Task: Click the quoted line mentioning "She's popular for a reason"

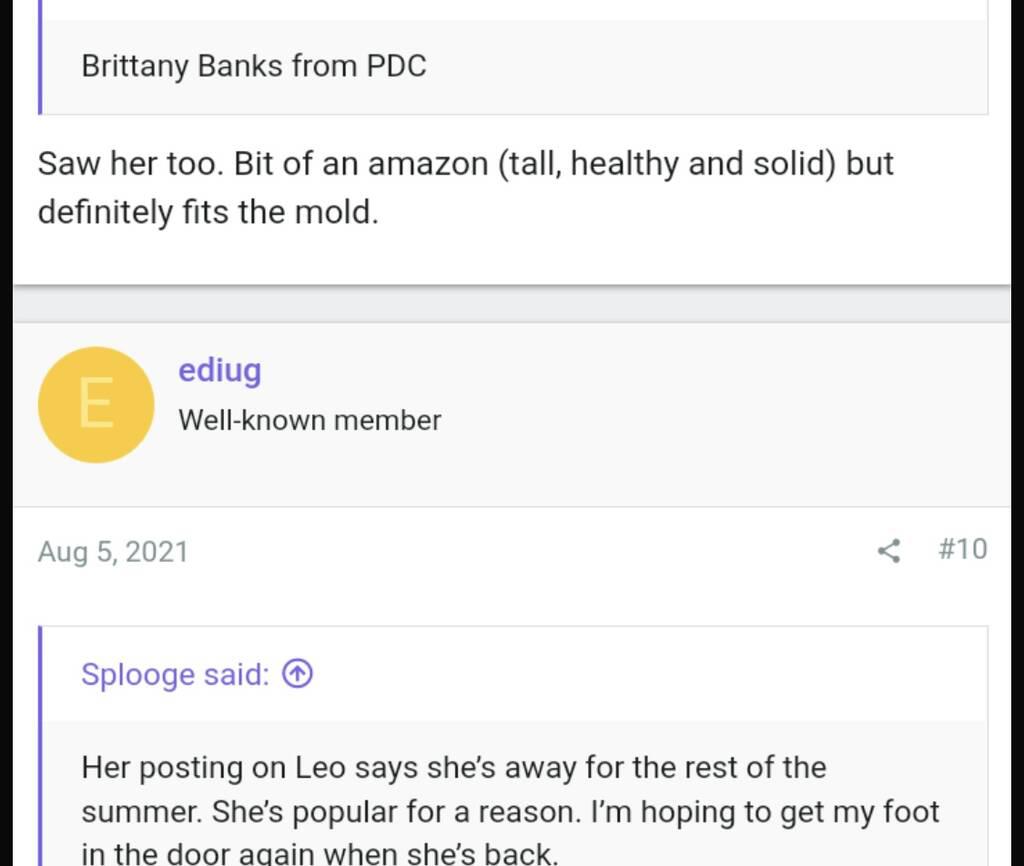Action: tap(510, 811)
